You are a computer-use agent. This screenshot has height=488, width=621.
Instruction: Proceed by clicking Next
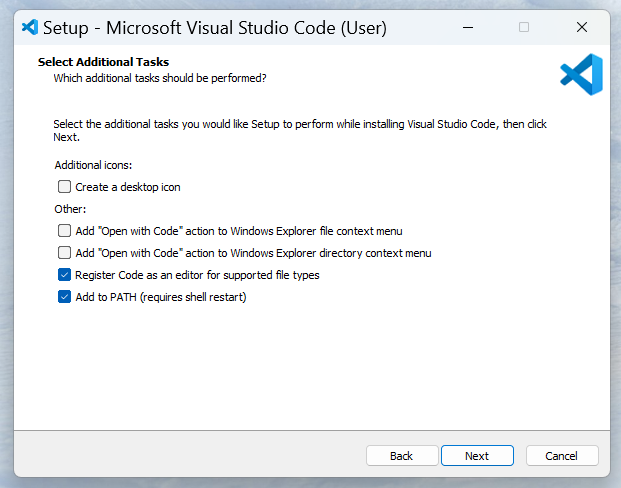[477, 456]
